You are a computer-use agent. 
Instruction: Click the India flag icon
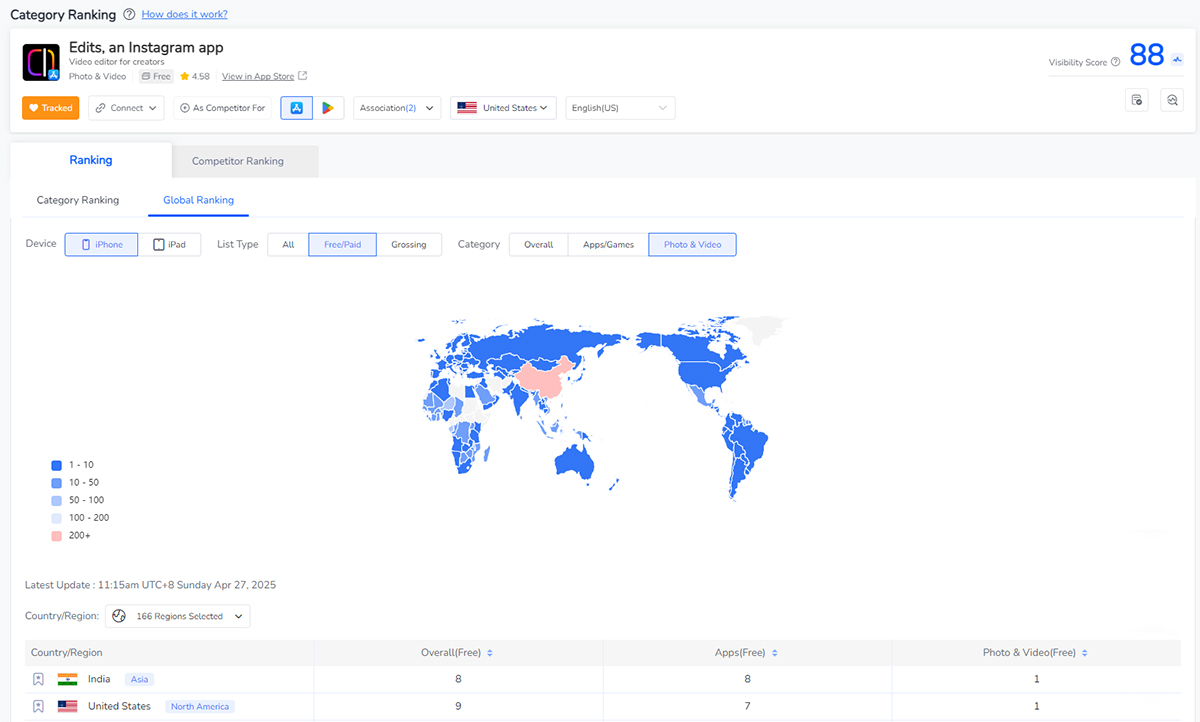[x=67, y=679]
